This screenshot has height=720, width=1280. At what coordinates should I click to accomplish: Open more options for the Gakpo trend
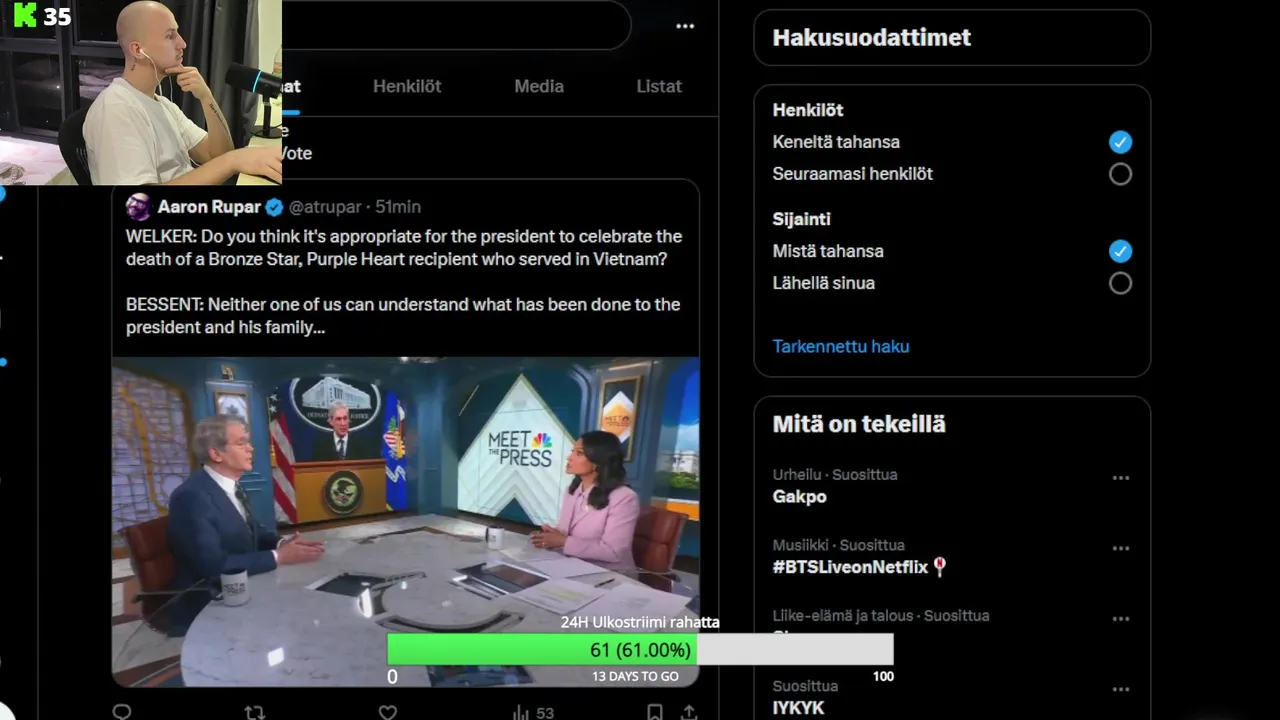(x=1121, y=478)
